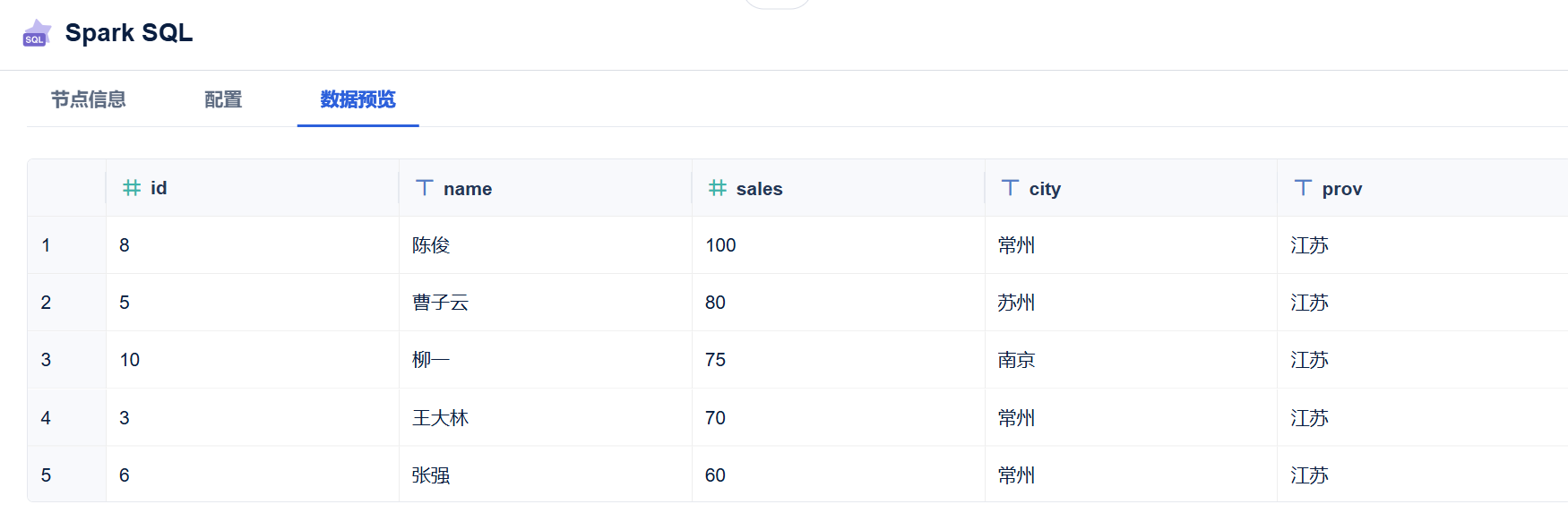Click the number type icon beside id
1568x513 pixels.
pos(132,188)
